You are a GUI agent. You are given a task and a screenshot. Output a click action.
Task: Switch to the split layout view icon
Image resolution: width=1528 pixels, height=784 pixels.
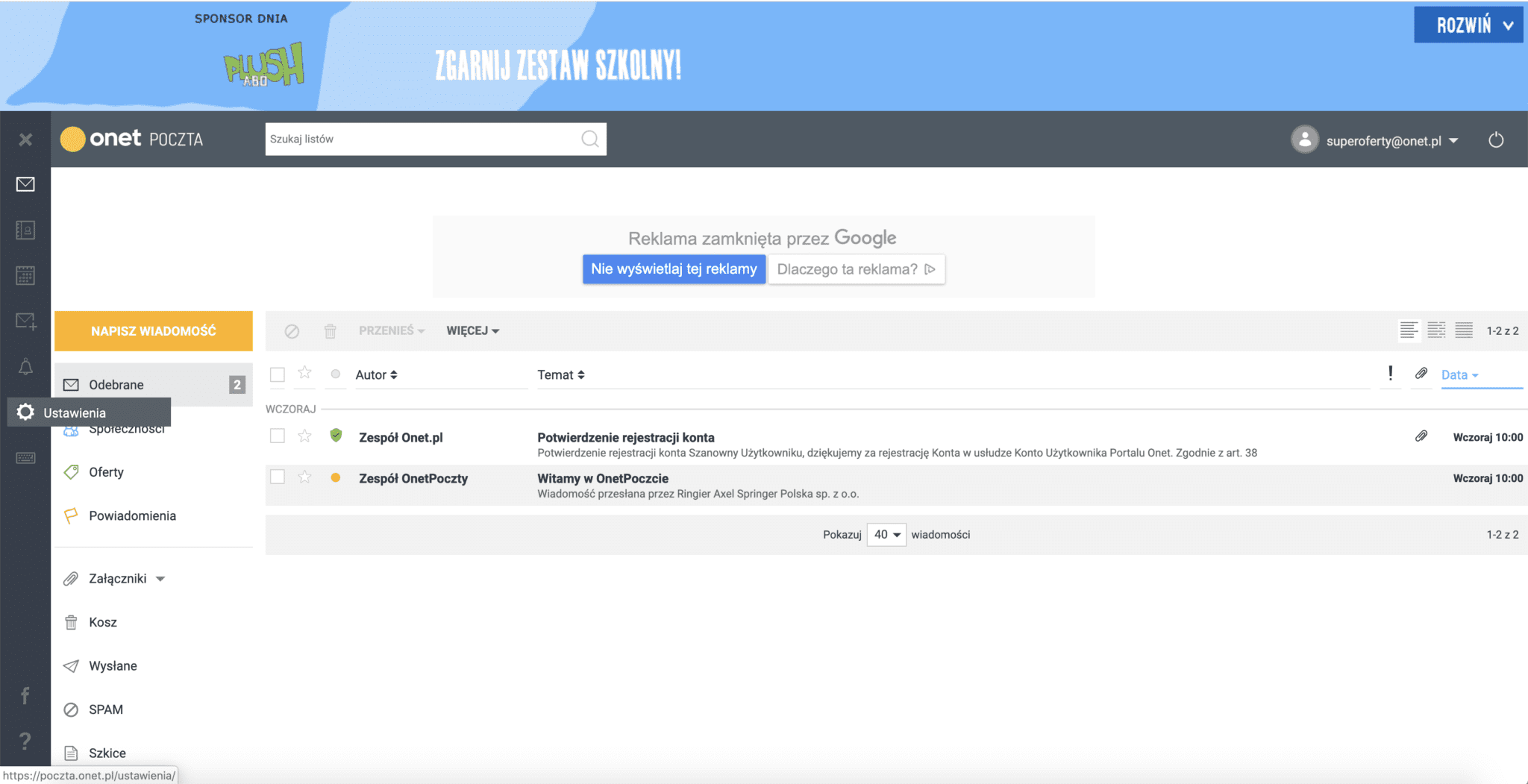pyautogui.click(x=1436, y=330)
